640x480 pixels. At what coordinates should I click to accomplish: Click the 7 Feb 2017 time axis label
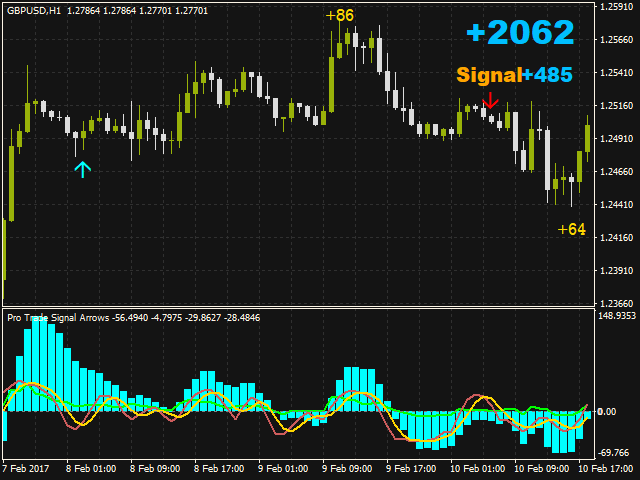[x=26, y=468]
